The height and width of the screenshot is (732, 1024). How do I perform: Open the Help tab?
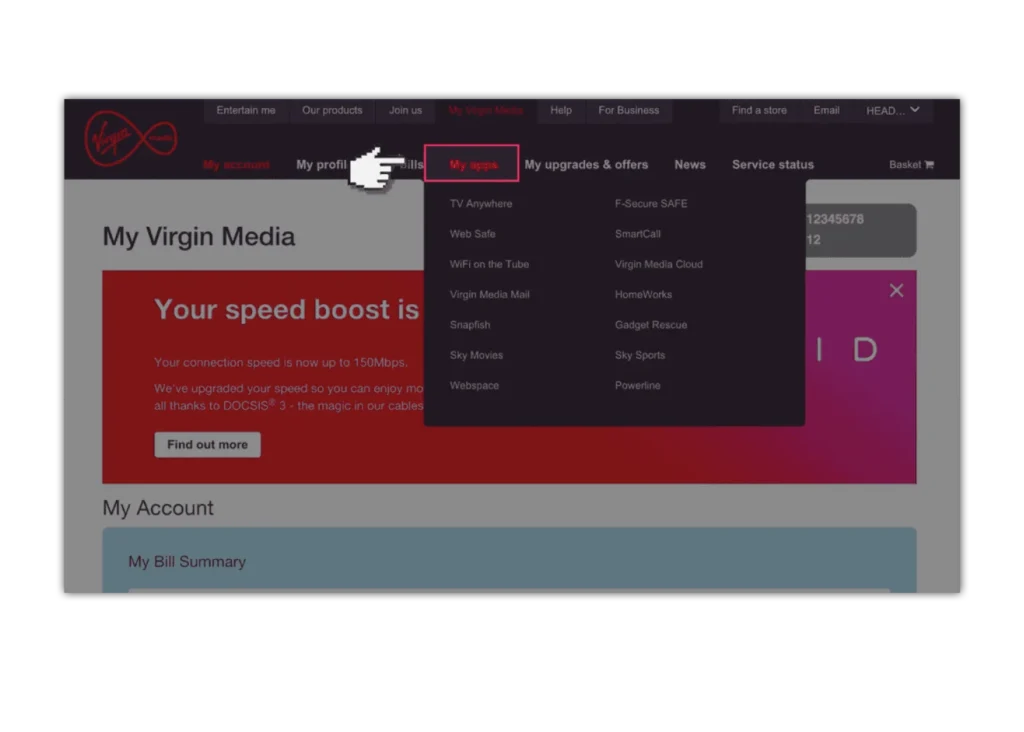coord(560,110)
